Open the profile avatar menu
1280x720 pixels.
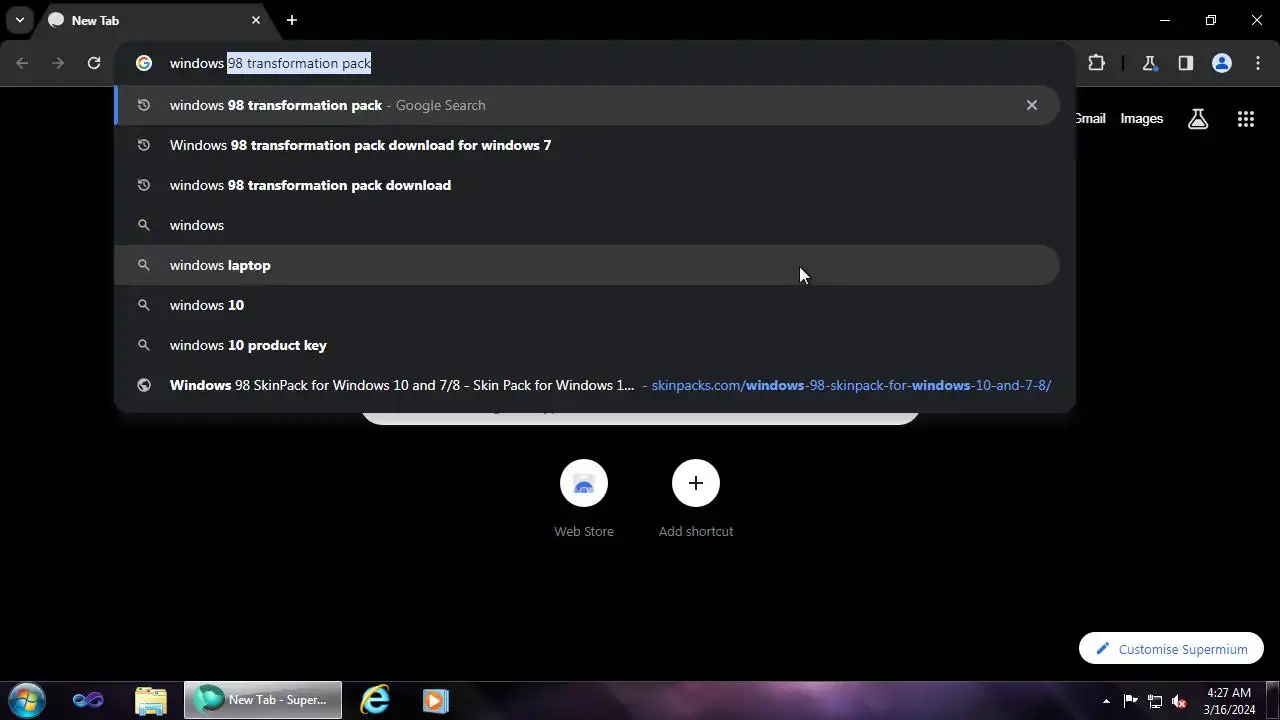pyautogui.click(x=1222, y=63)
